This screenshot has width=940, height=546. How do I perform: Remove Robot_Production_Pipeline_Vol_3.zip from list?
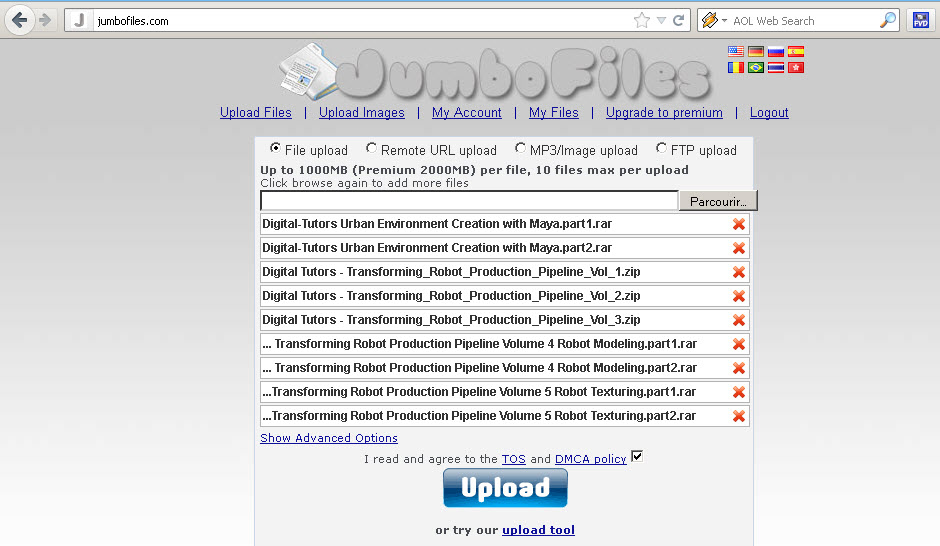[739, 320]
